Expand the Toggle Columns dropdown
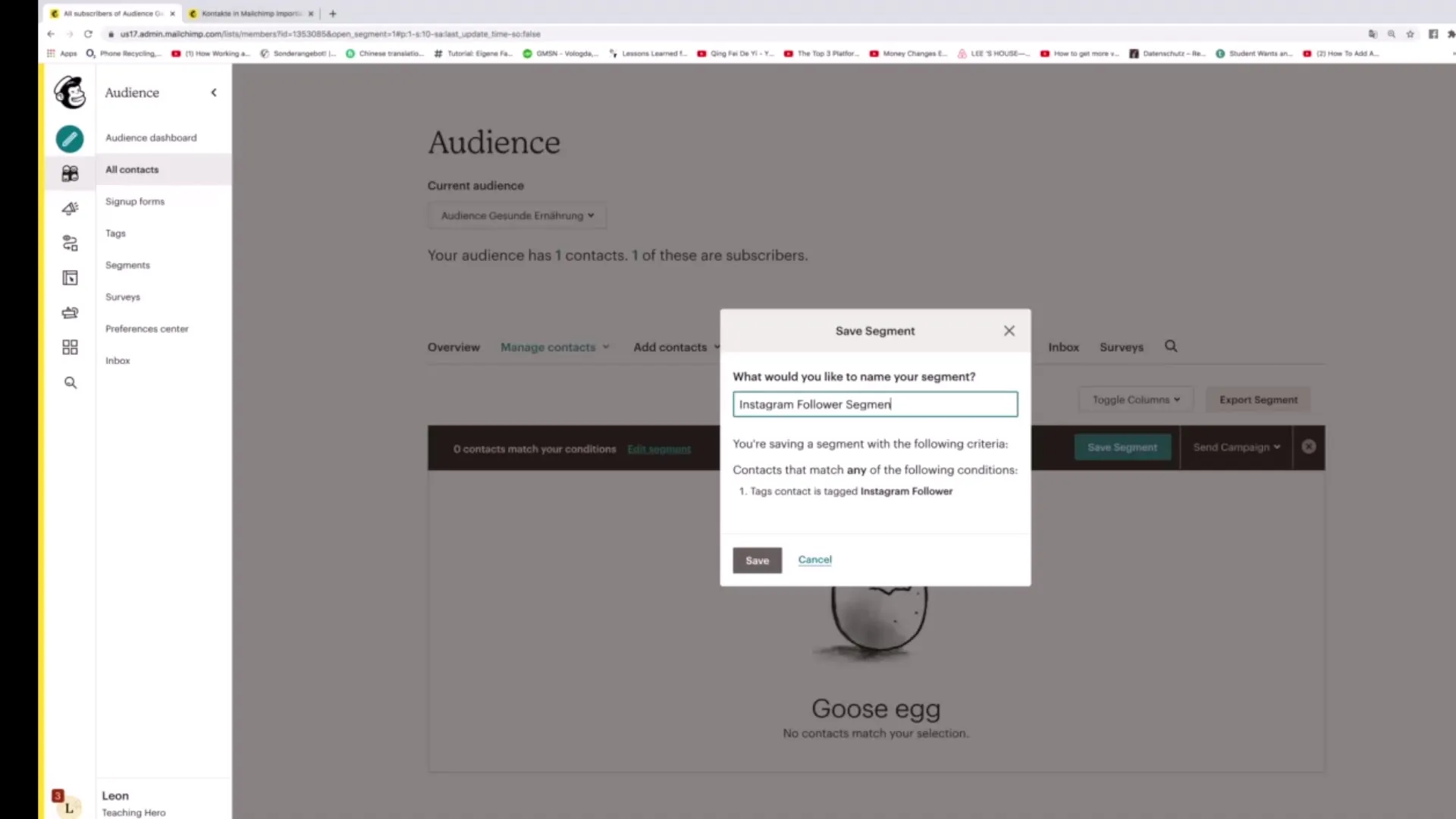1456x819 pixels. pos(1136,400)
